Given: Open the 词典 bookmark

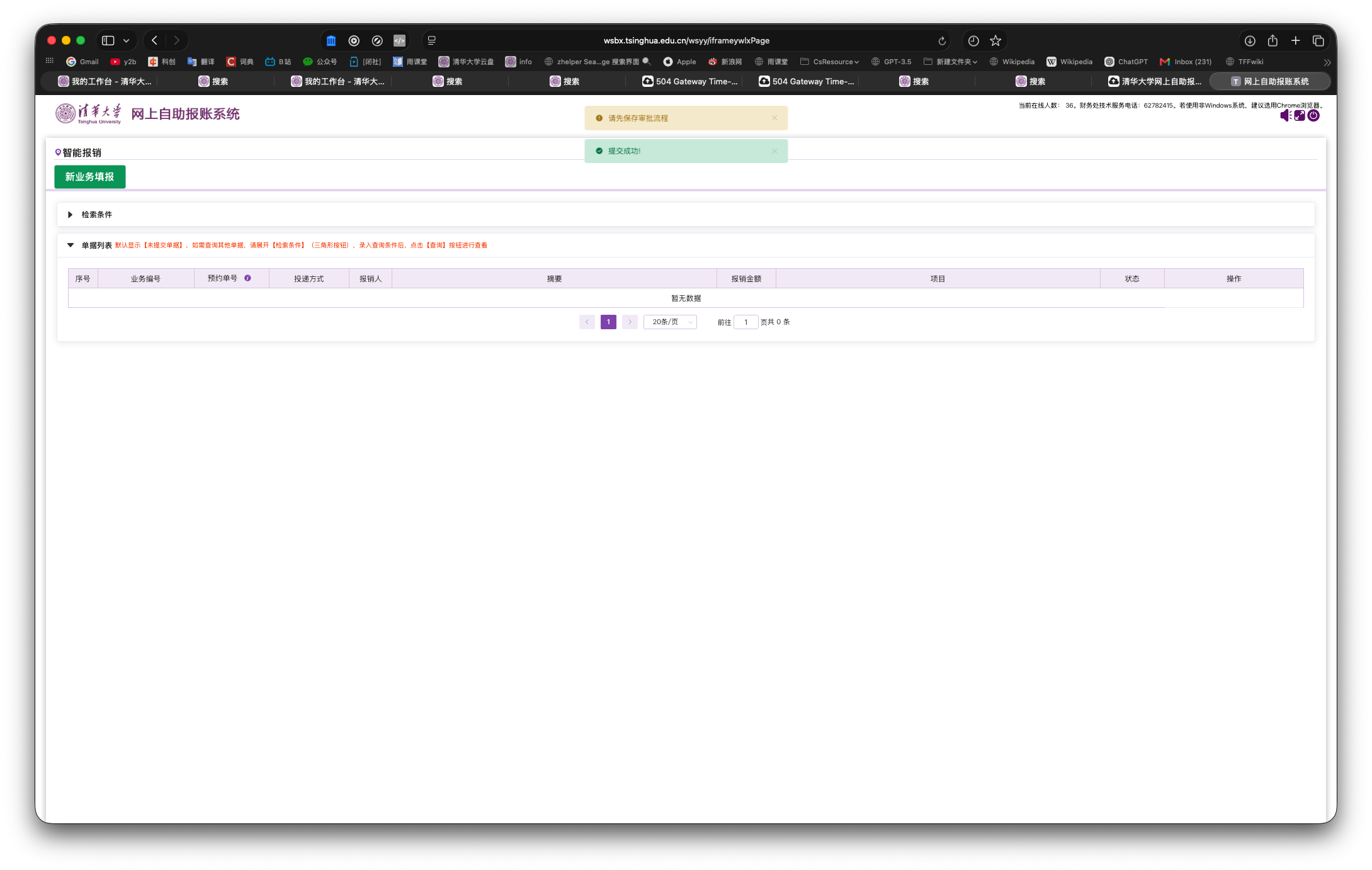Looking at the screenshot, I should [x=239, y=62].
